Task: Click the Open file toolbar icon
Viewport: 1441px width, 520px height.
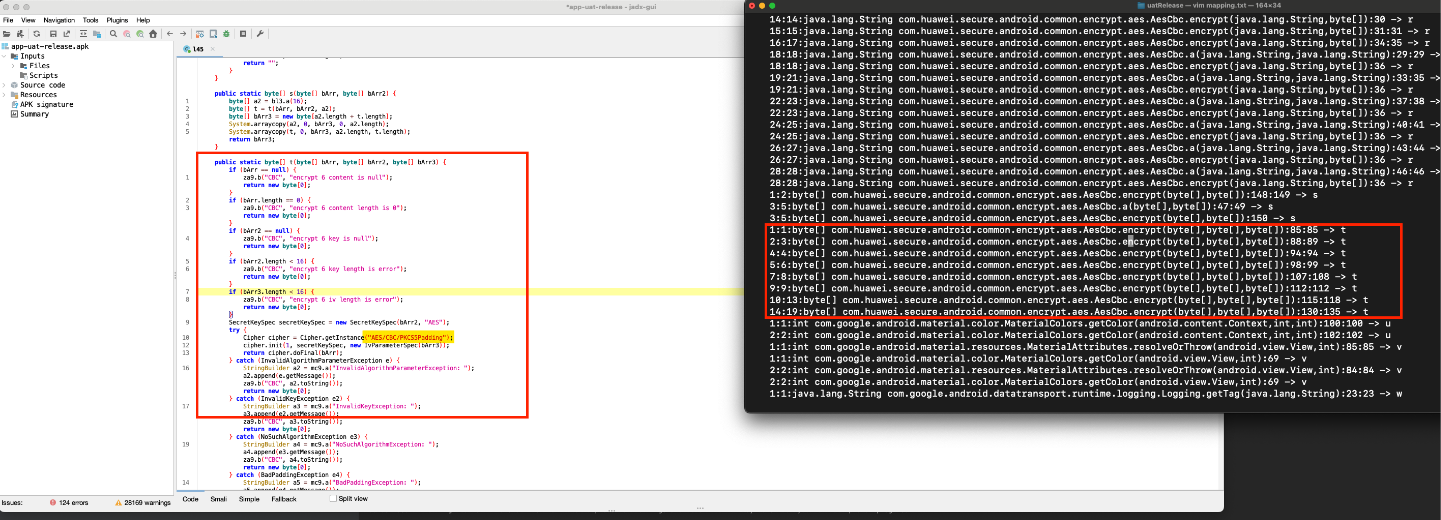Action: tap(6, 33)
